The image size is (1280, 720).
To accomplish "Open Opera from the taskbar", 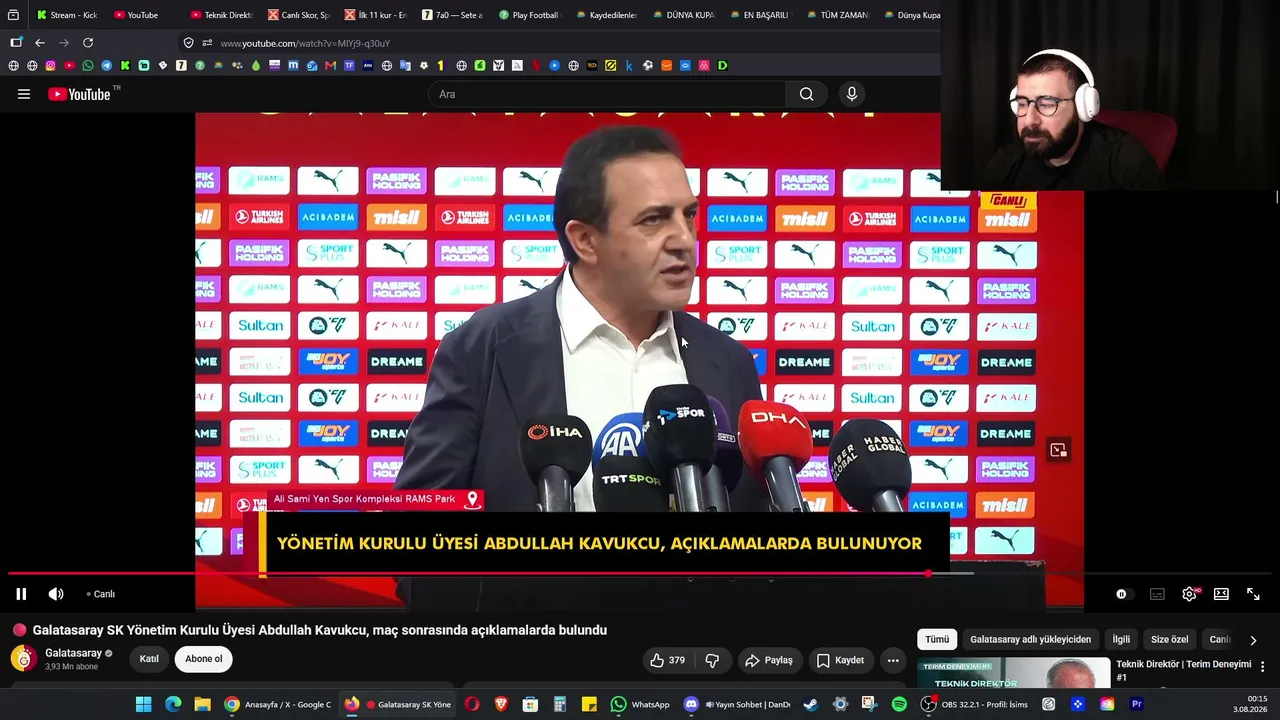I will click(471, 704).
